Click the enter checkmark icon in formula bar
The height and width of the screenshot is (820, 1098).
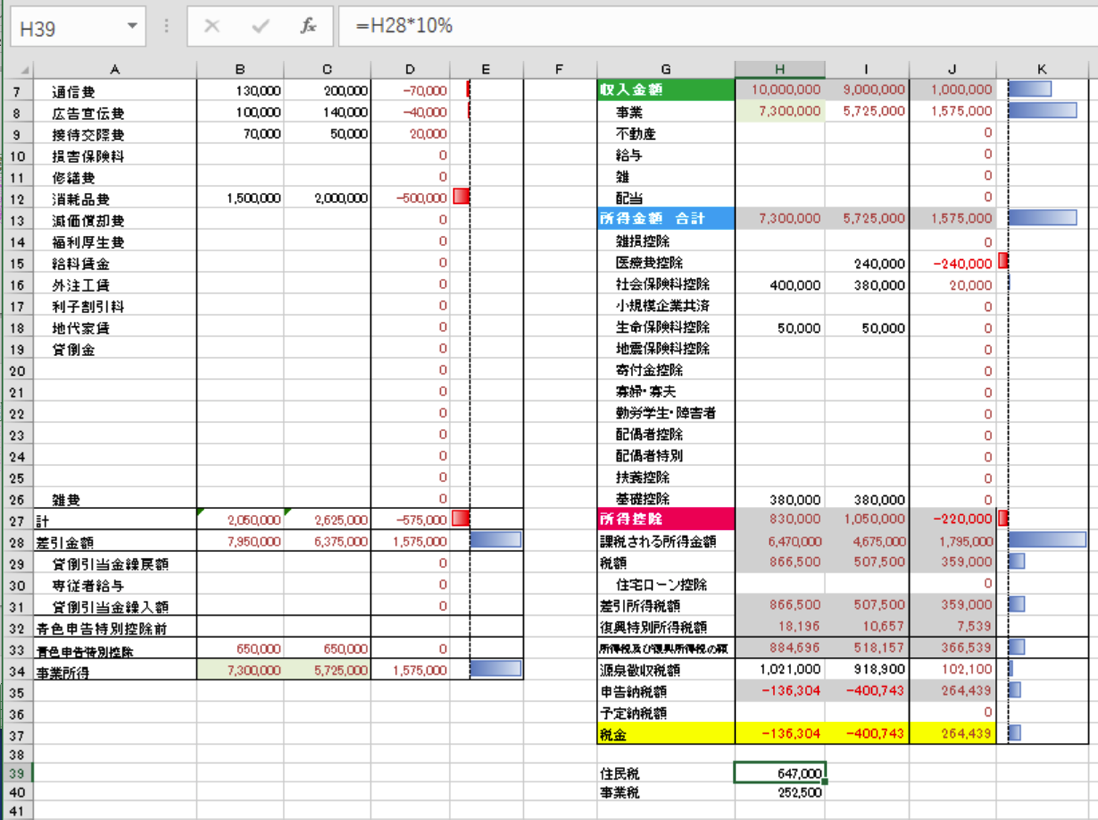click(x=260, y=27)
